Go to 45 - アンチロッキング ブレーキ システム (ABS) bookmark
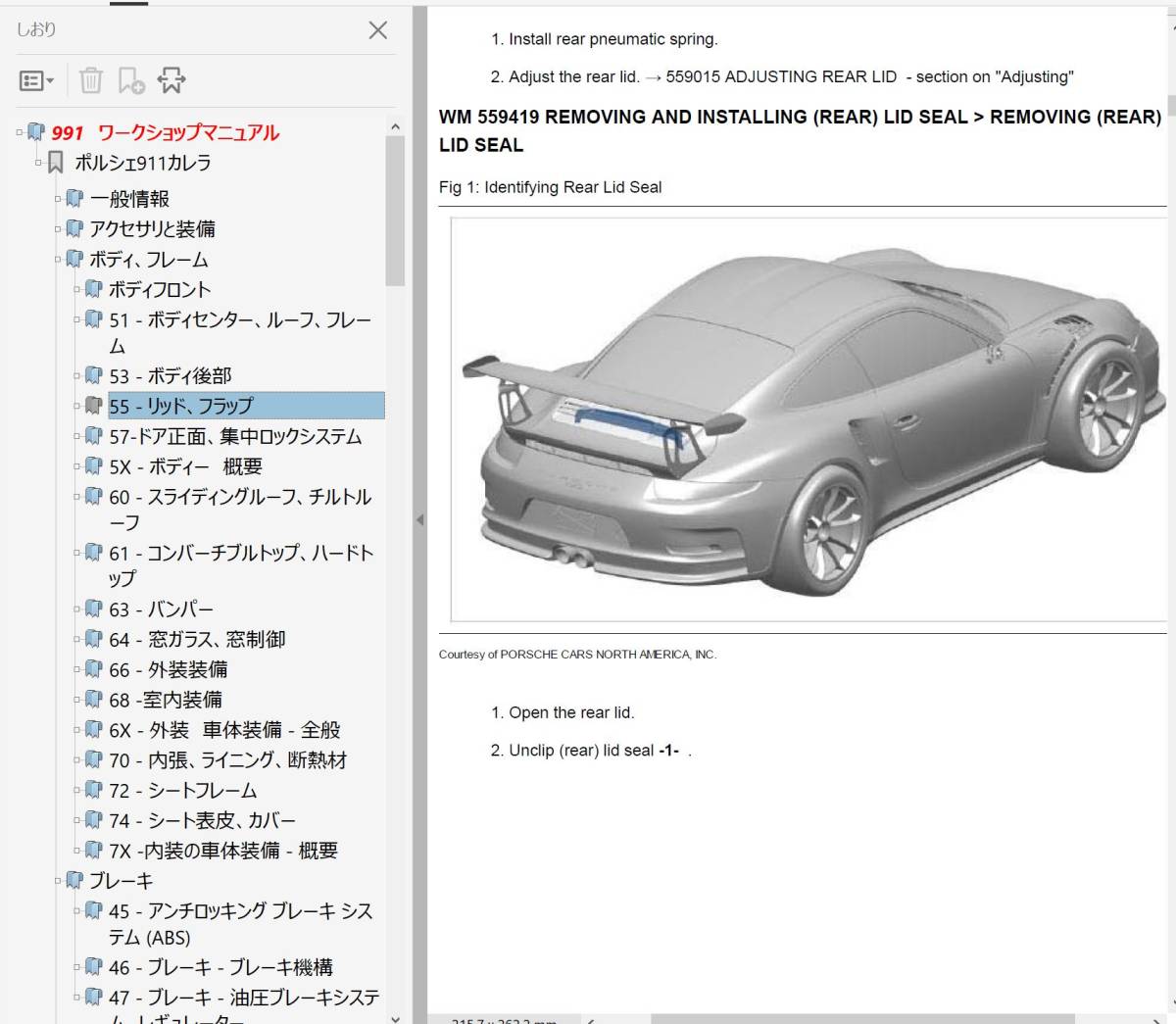Viewport: 1176px width, 1024px height. (241, 924)
